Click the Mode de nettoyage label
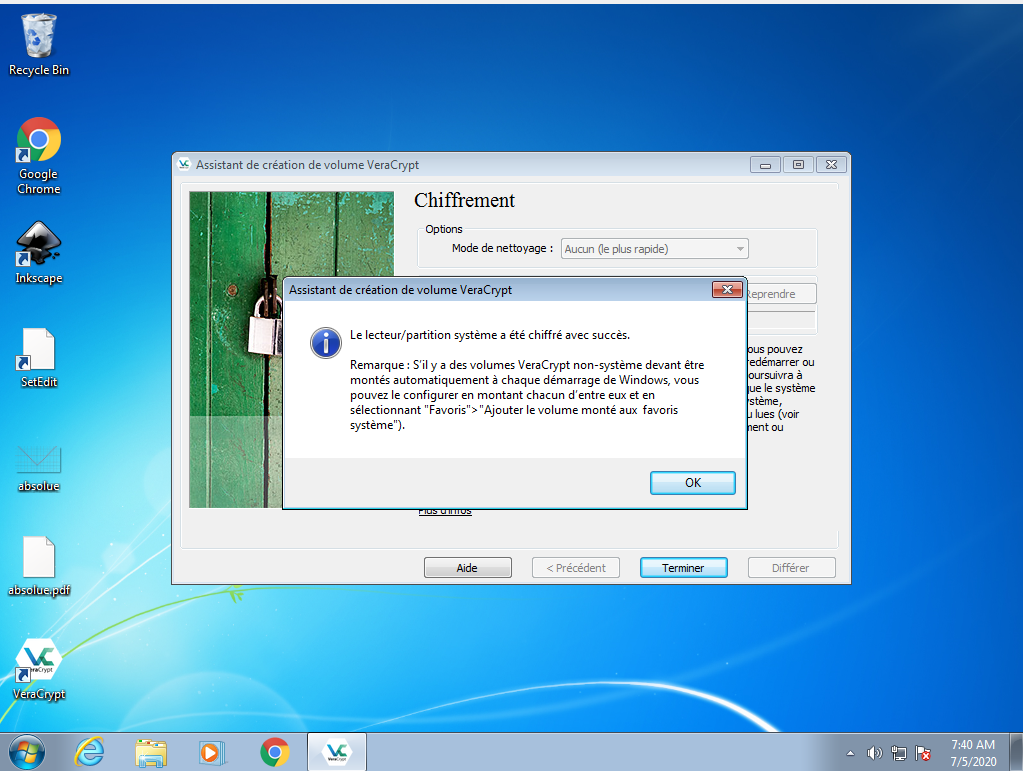1023x771 pixels. pyautogui.click(x=502, y=249)
